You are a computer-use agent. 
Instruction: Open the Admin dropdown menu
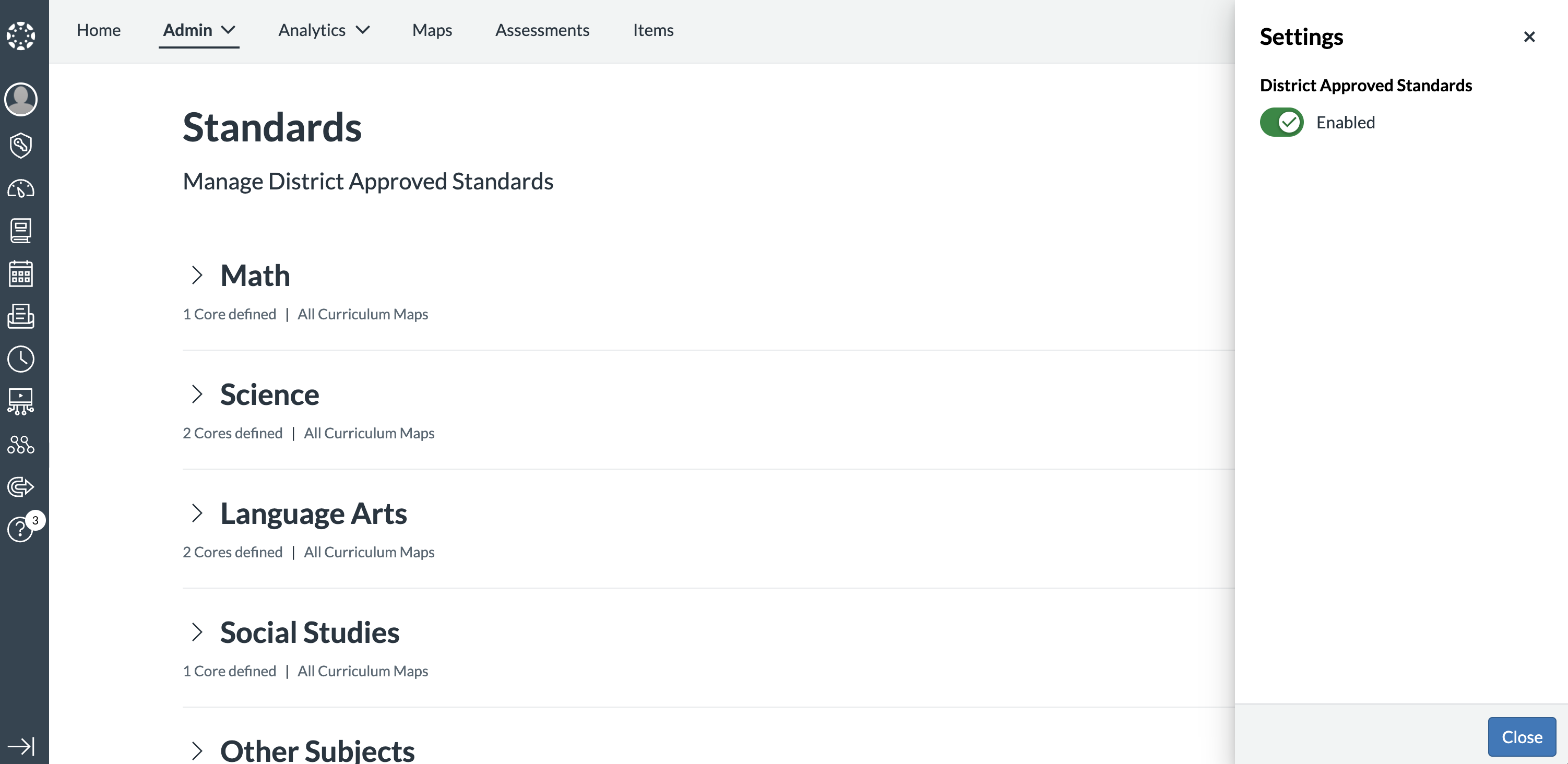(x=198, y=30)
